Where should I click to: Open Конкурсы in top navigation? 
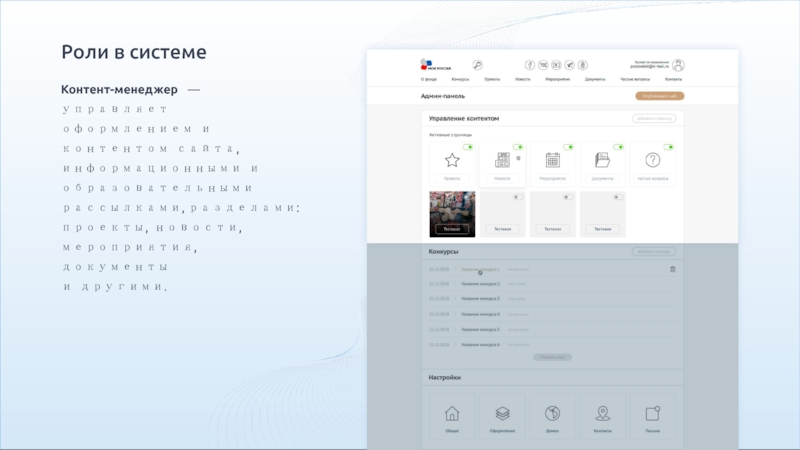[x=460, y=79]
